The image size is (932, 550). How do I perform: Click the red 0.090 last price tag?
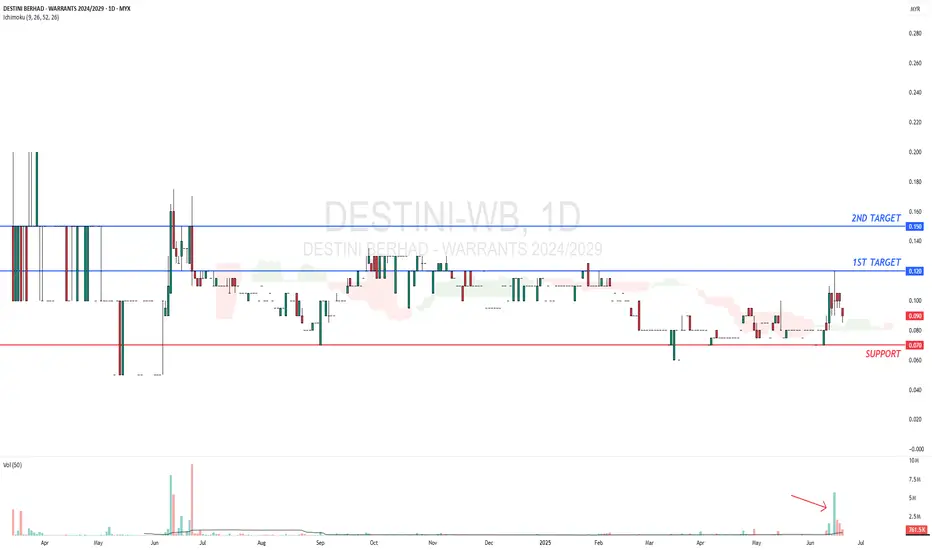pyautogui.click(x=915, y=316)
